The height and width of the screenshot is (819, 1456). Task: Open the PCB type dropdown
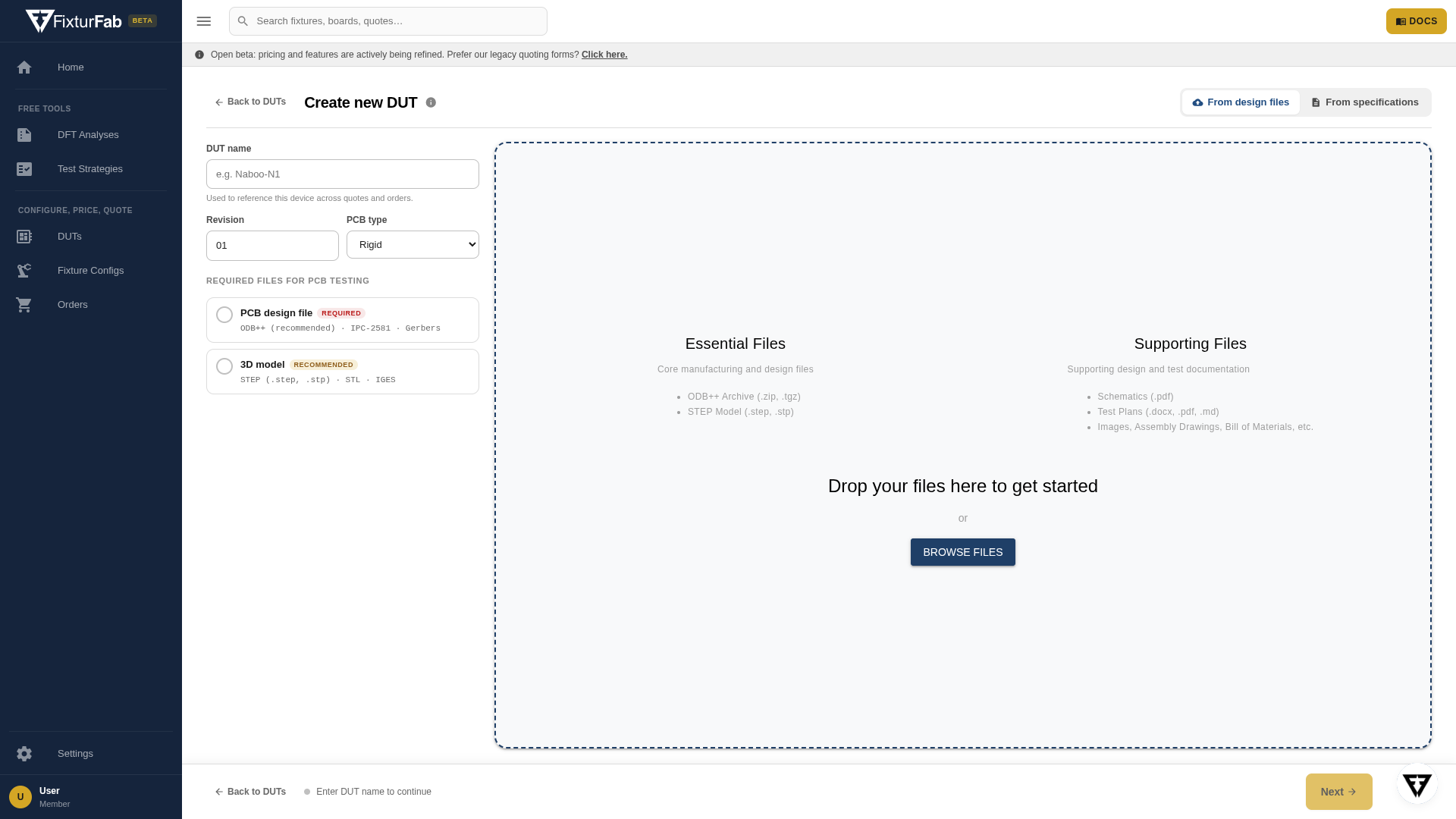(413, 244)
